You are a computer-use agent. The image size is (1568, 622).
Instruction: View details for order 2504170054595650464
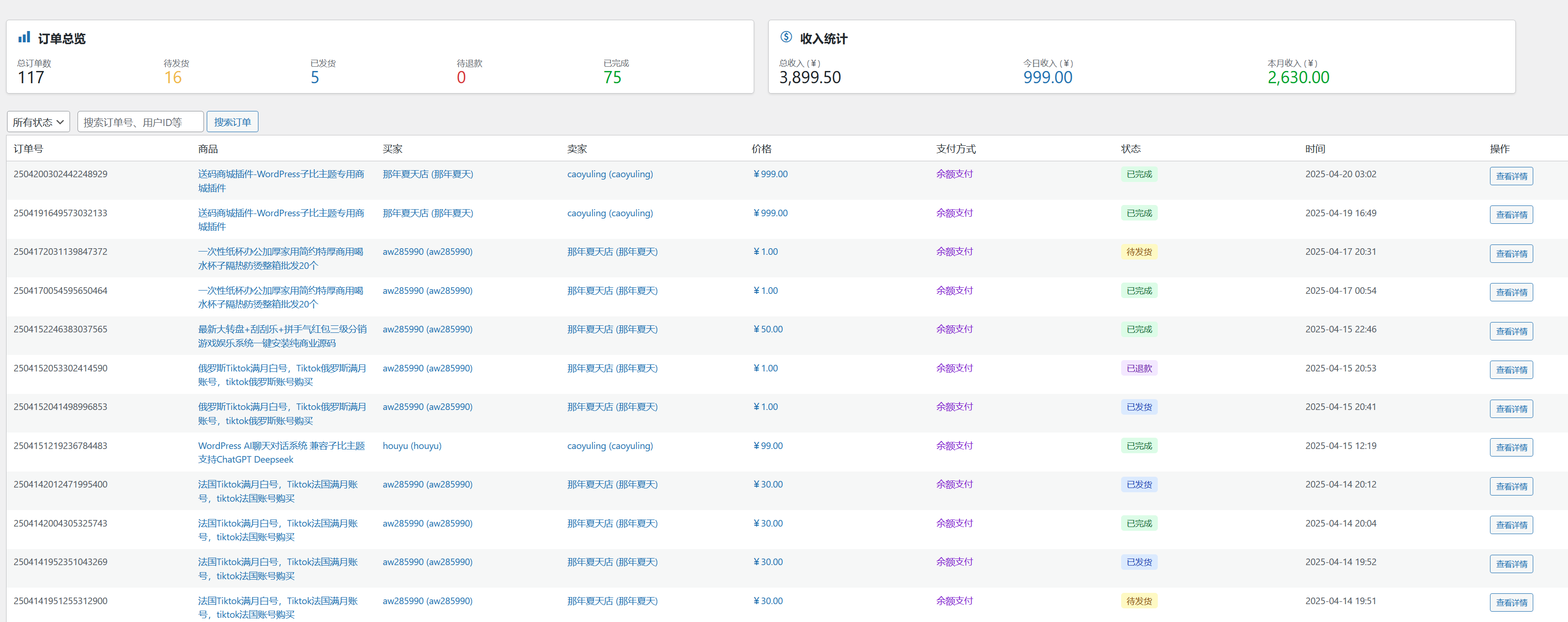[x=1512, y=292]
